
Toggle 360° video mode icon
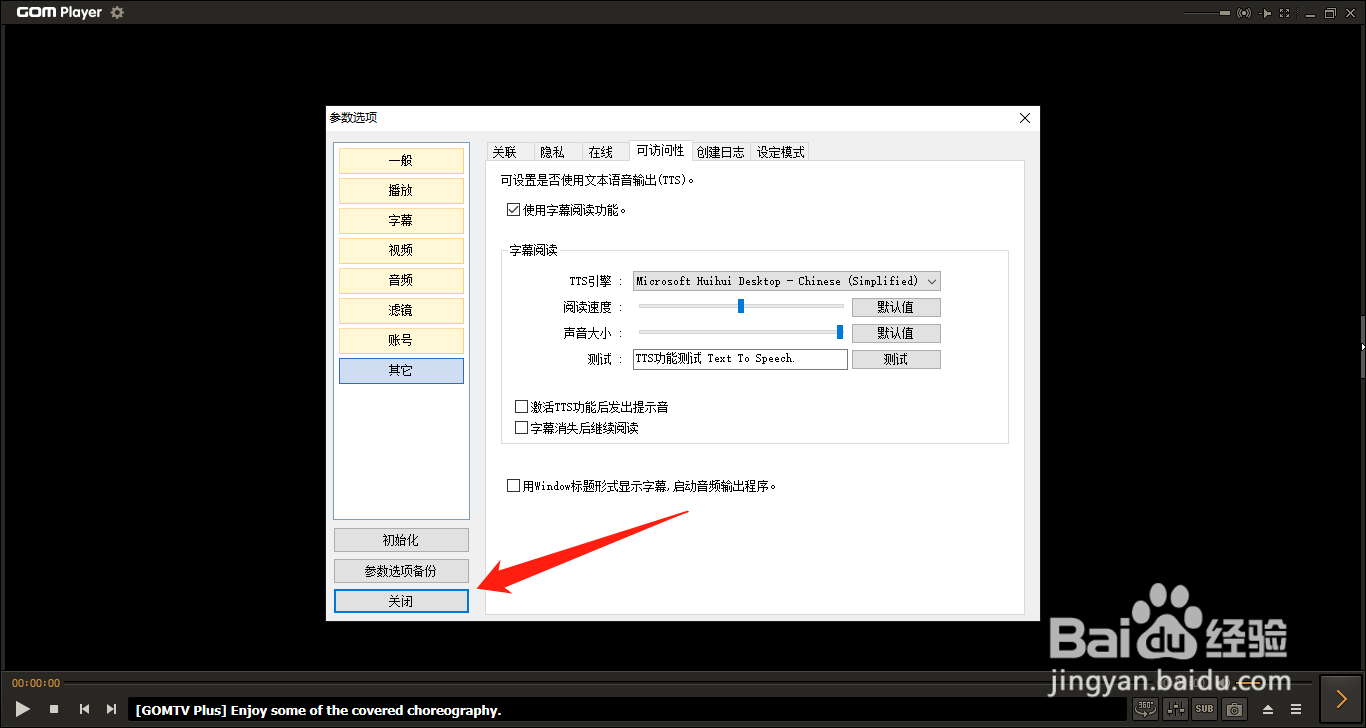coord(1145,709)
